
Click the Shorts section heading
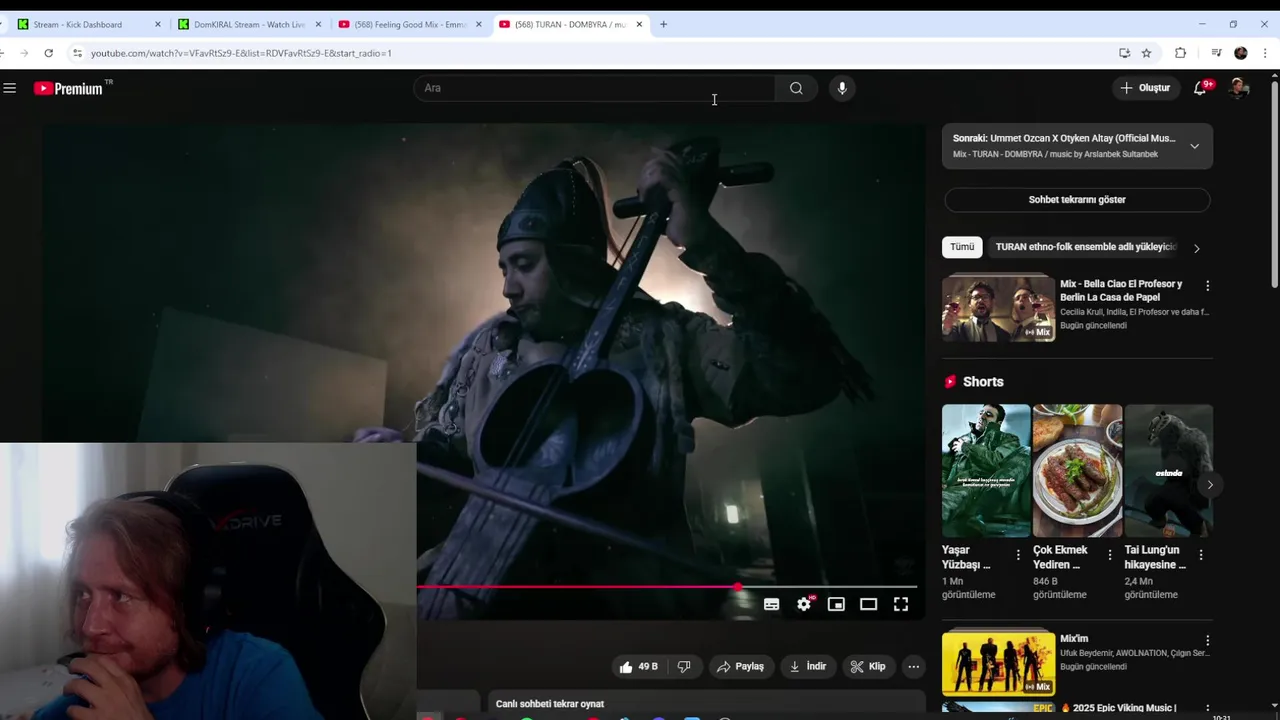click(983, 382)
